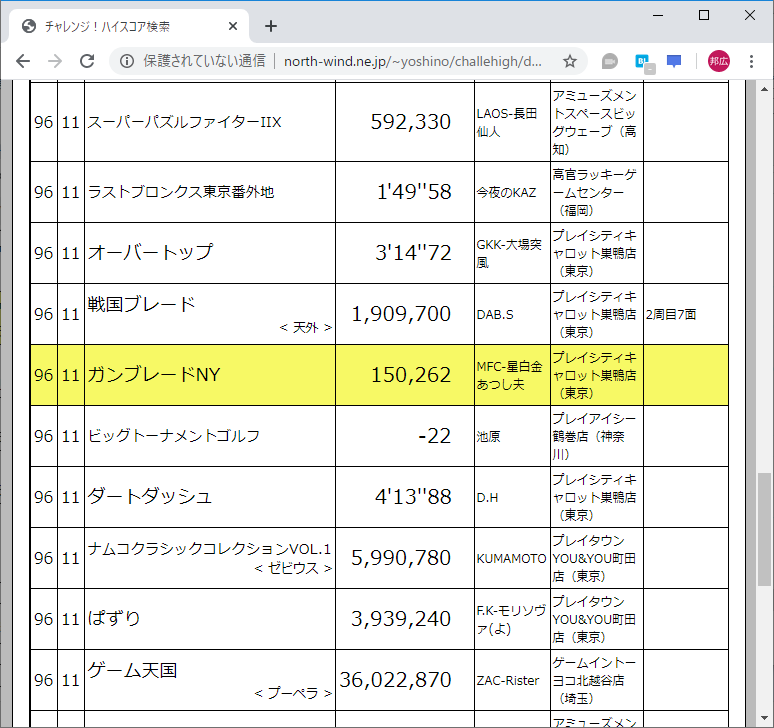This screenshot has width=774, height=728.
Task: Open a new tab with the plus button
Action: [271, 26]
